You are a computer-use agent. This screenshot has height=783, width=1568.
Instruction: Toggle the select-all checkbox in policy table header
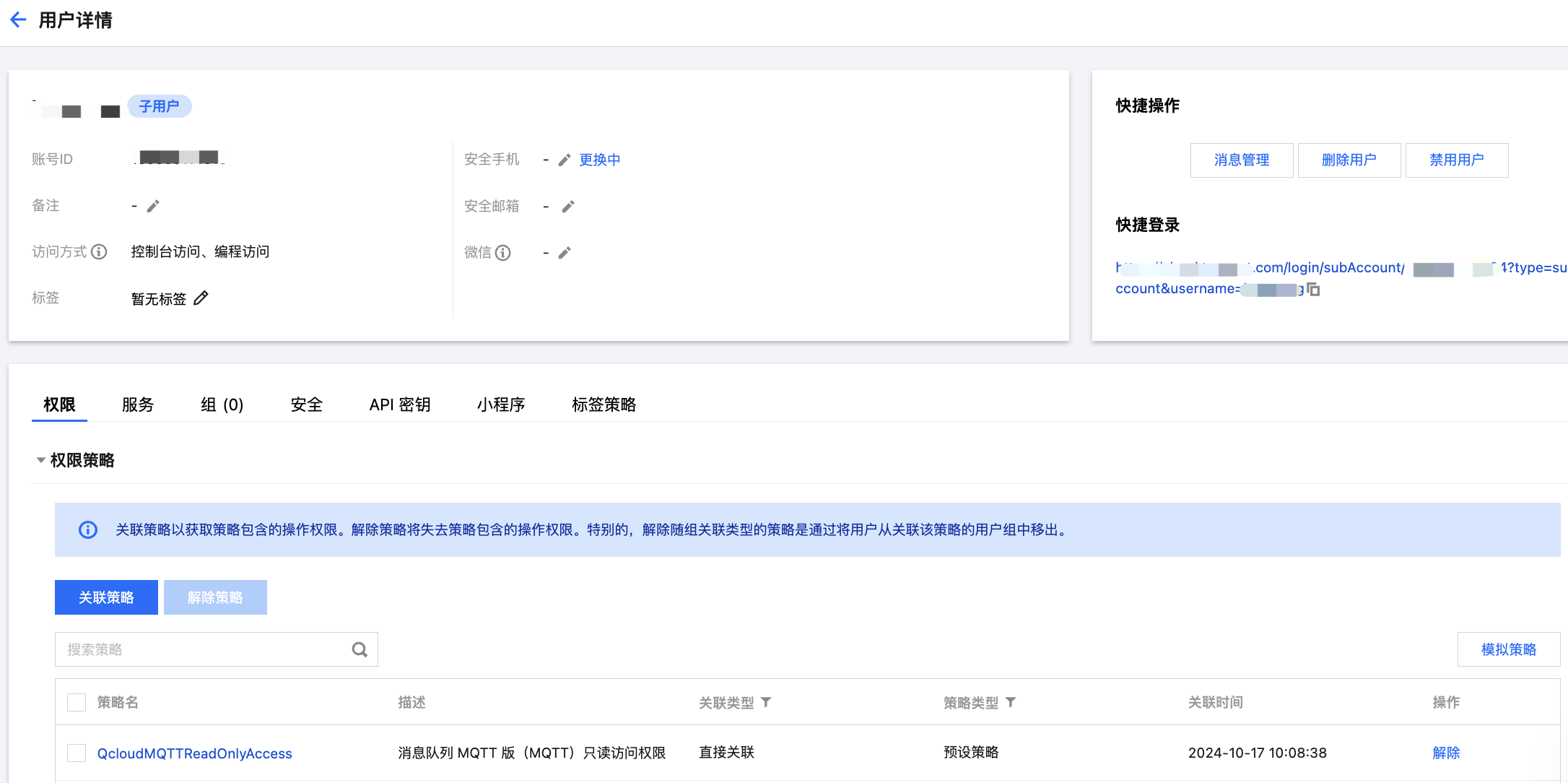[77, 702]
